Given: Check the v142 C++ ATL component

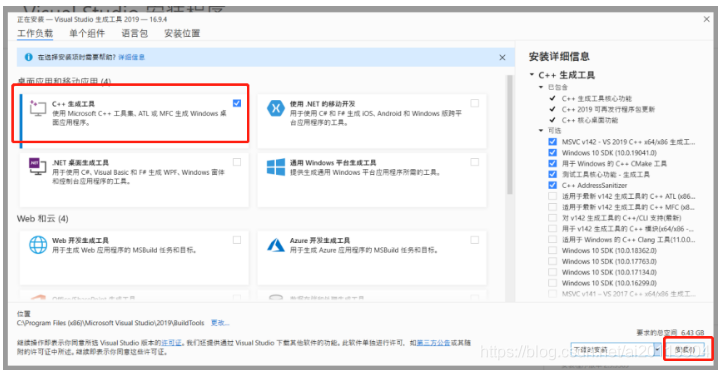Looking at the screenshot, I should click(553, 196).
